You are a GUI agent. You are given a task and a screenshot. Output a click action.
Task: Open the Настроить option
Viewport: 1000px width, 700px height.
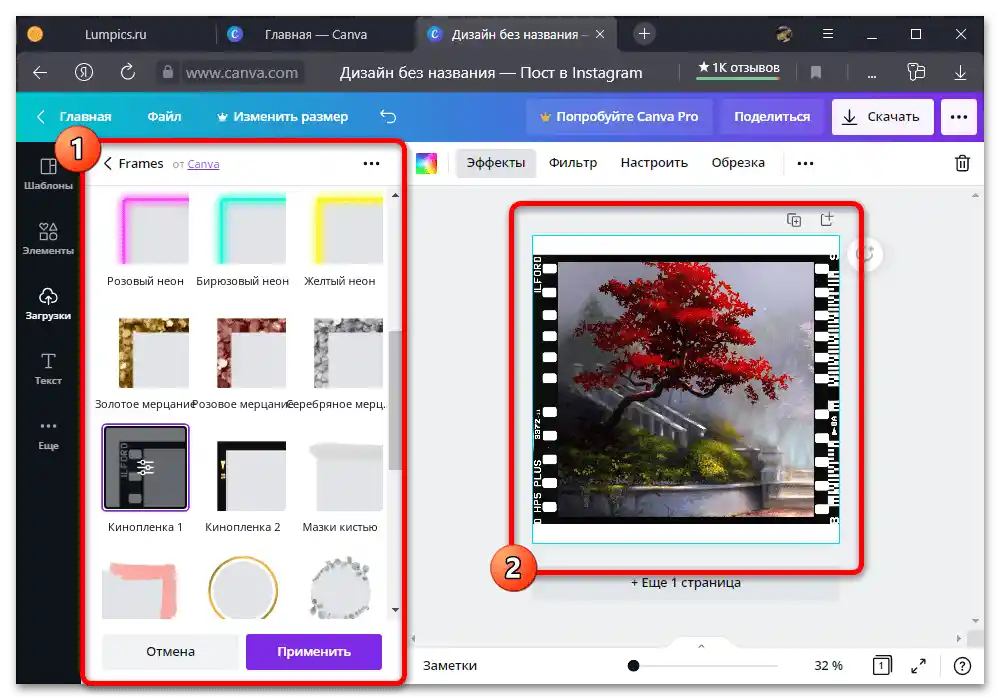click(x=654, y=163)
